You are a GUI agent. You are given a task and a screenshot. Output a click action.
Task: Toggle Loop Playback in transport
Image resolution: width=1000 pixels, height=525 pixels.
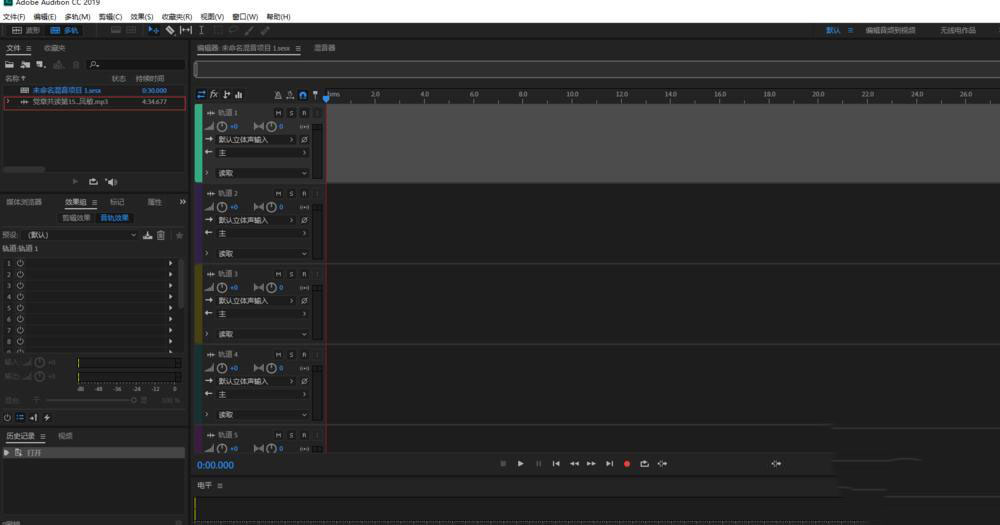(644, 464)
